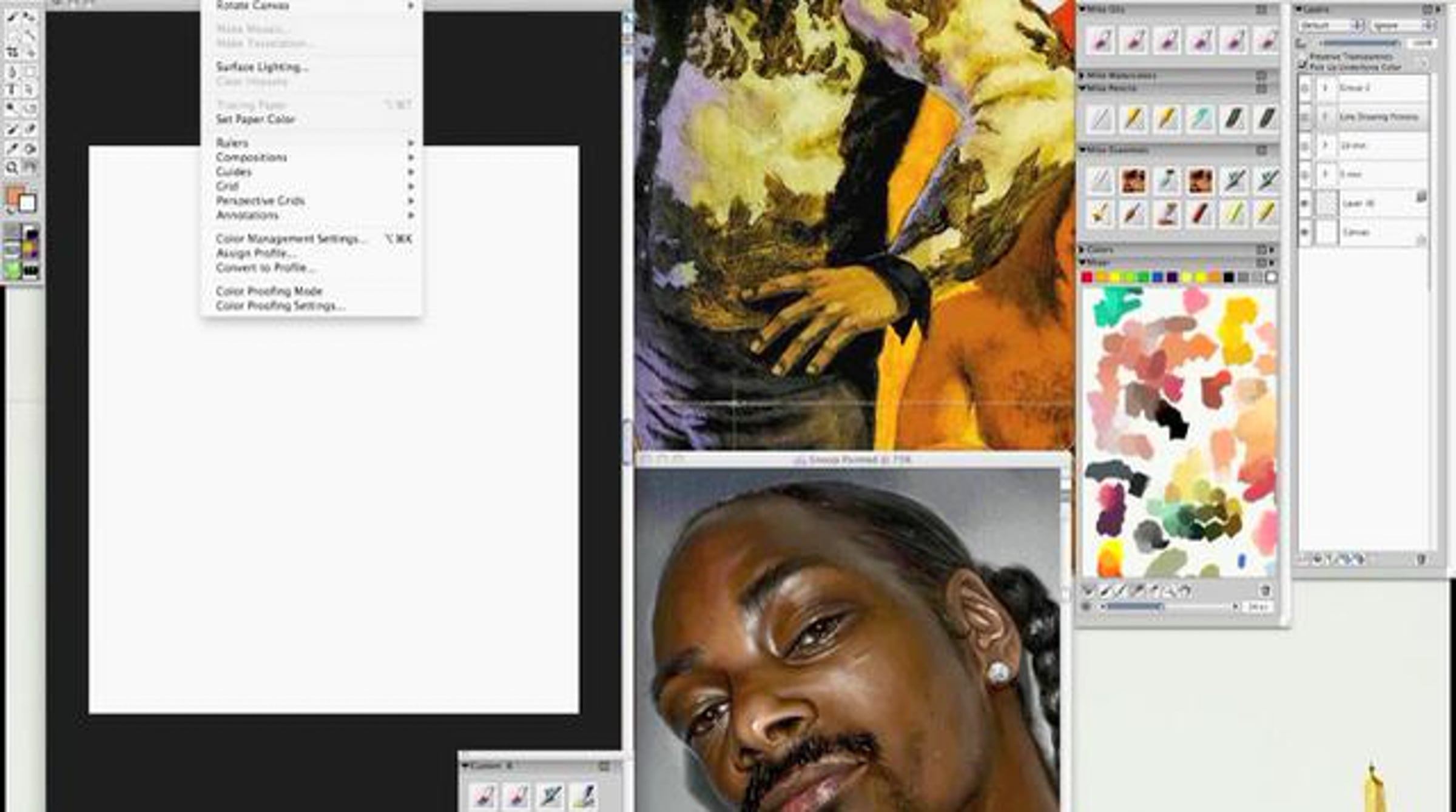Pick first pencil variant in Mike Pencils
Screen dimensions: 1456x812
pos(1100,118)
